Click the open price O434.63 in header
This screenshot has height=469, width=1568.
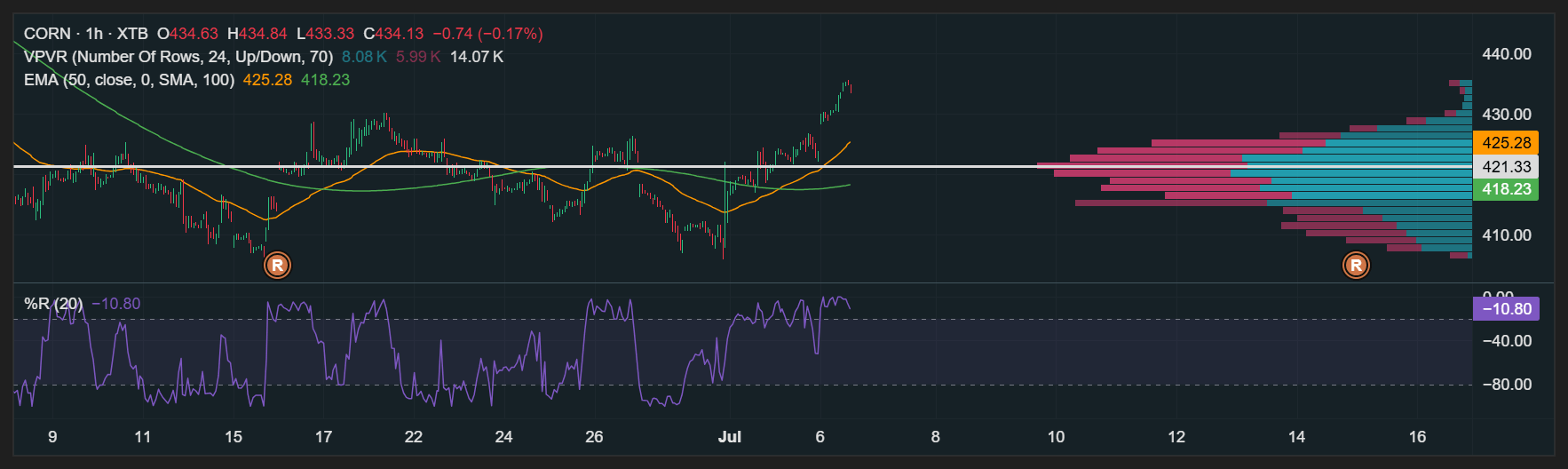point(187,34)
